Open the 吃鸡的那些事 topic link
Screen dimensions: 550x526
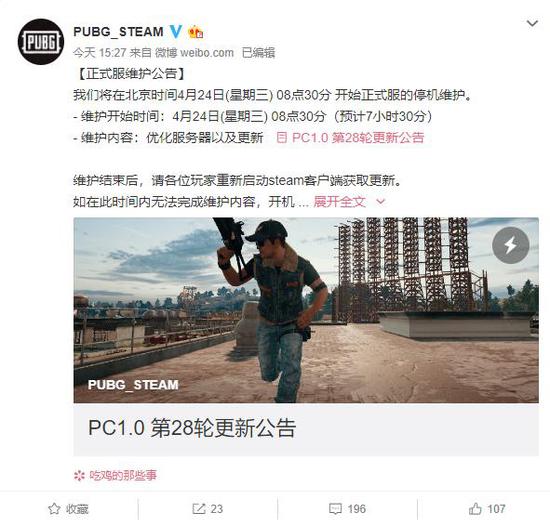[x=123, y=476]
